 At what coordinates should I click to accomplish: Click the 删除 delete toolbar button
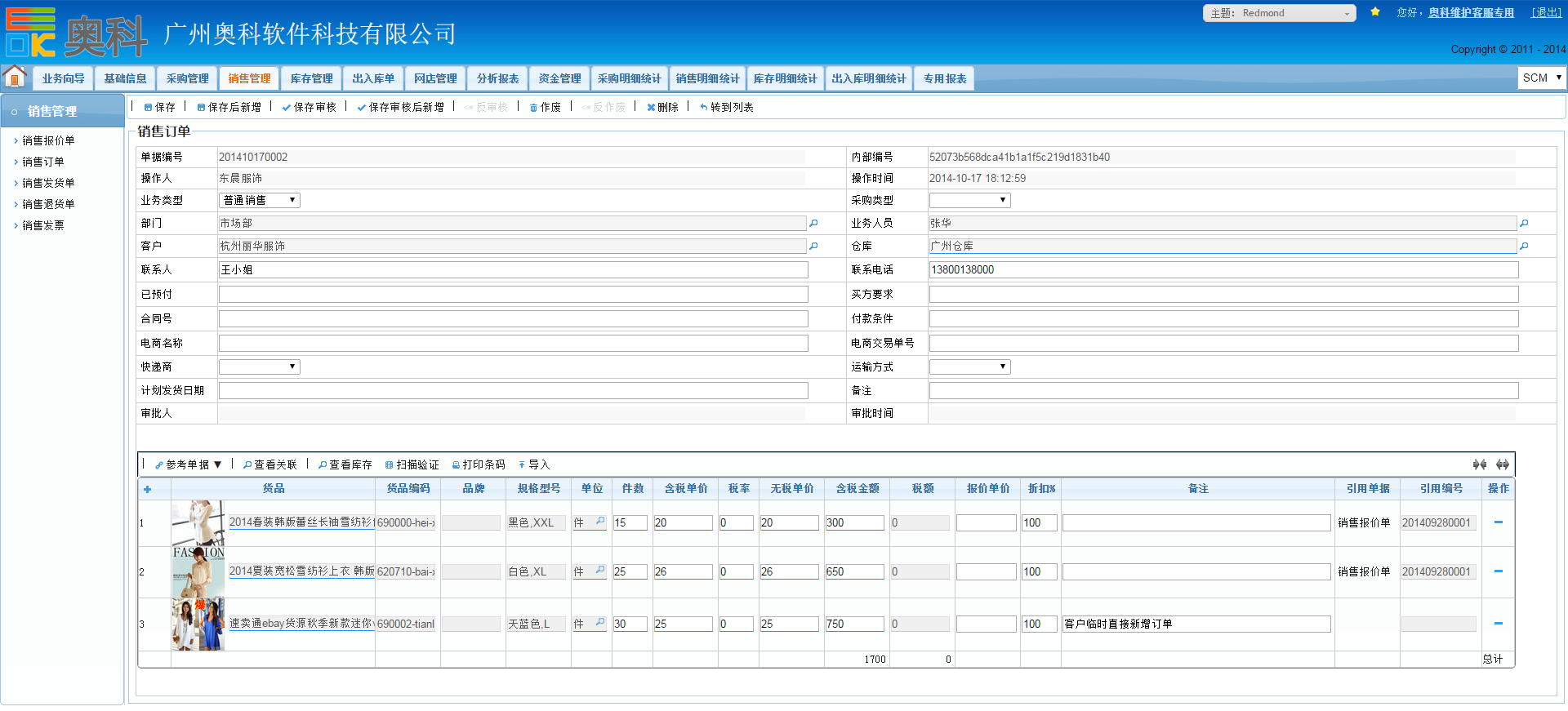662,107
